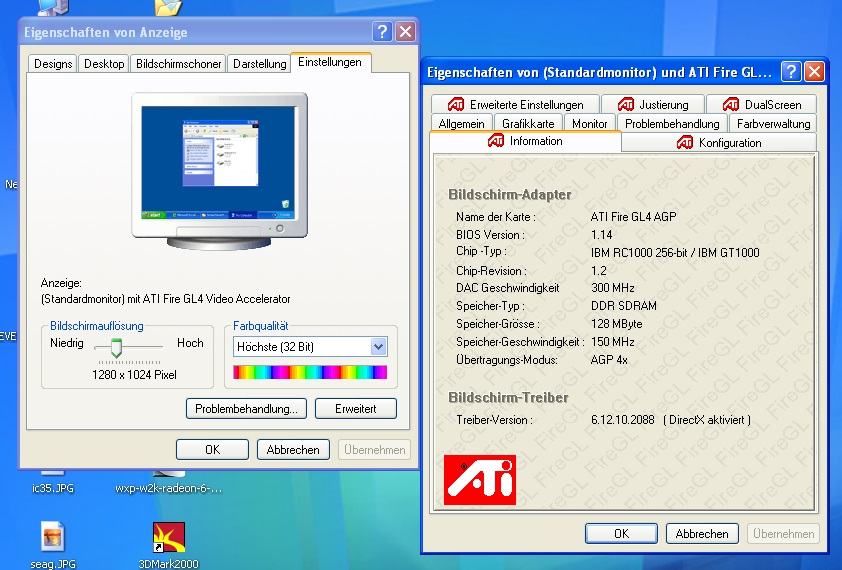Open the Grafikkarte tab
The width and height of the screenshot is (842, 570).
click(528, 124)
